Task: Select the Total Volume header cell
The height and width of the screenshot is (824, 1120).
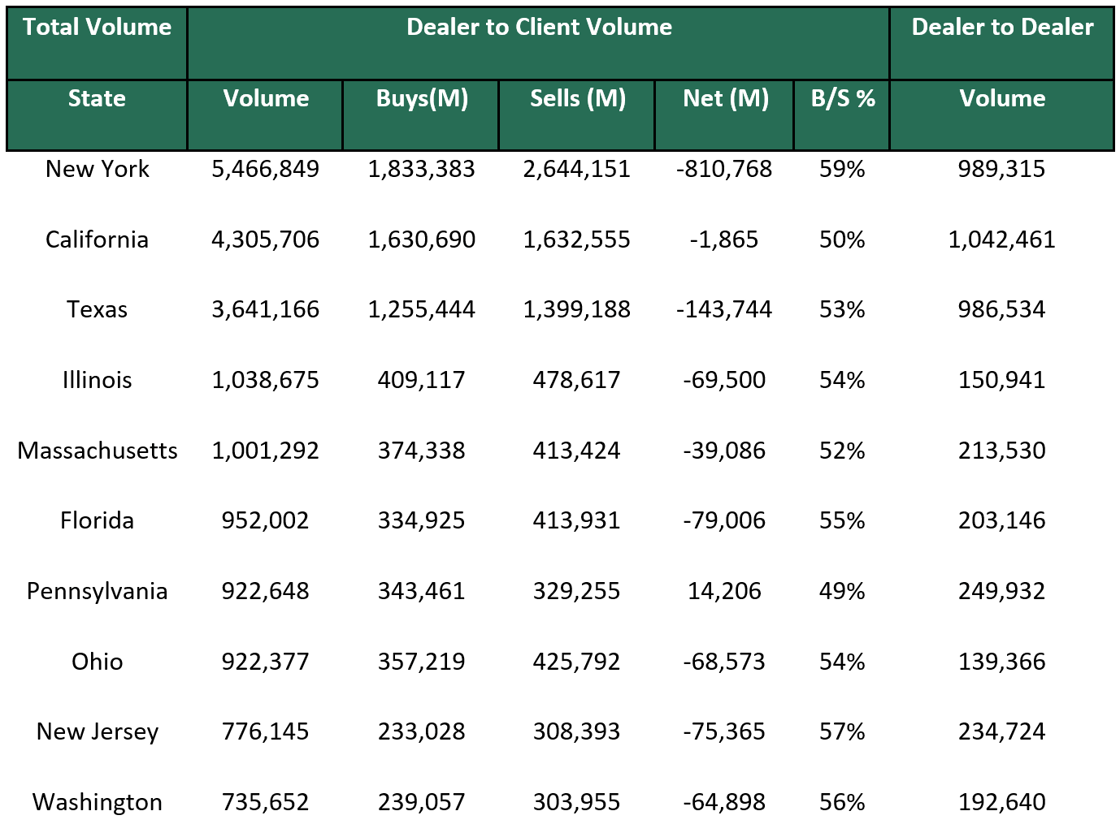Action: [96, 27]
